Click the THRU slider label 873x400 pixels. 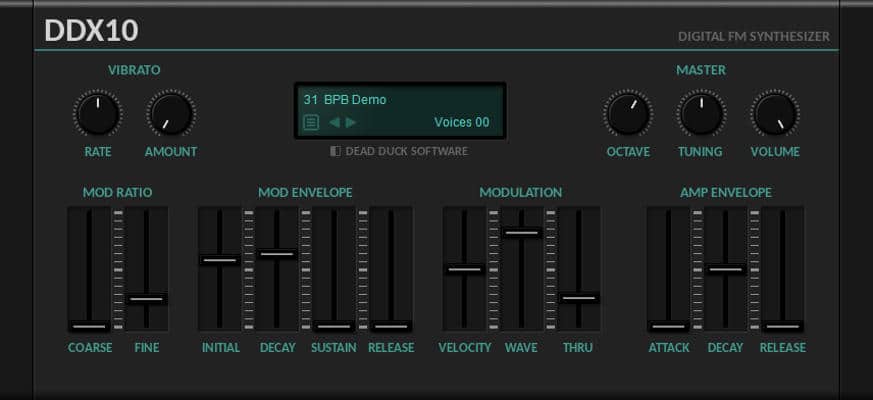(x=578, y=348)
